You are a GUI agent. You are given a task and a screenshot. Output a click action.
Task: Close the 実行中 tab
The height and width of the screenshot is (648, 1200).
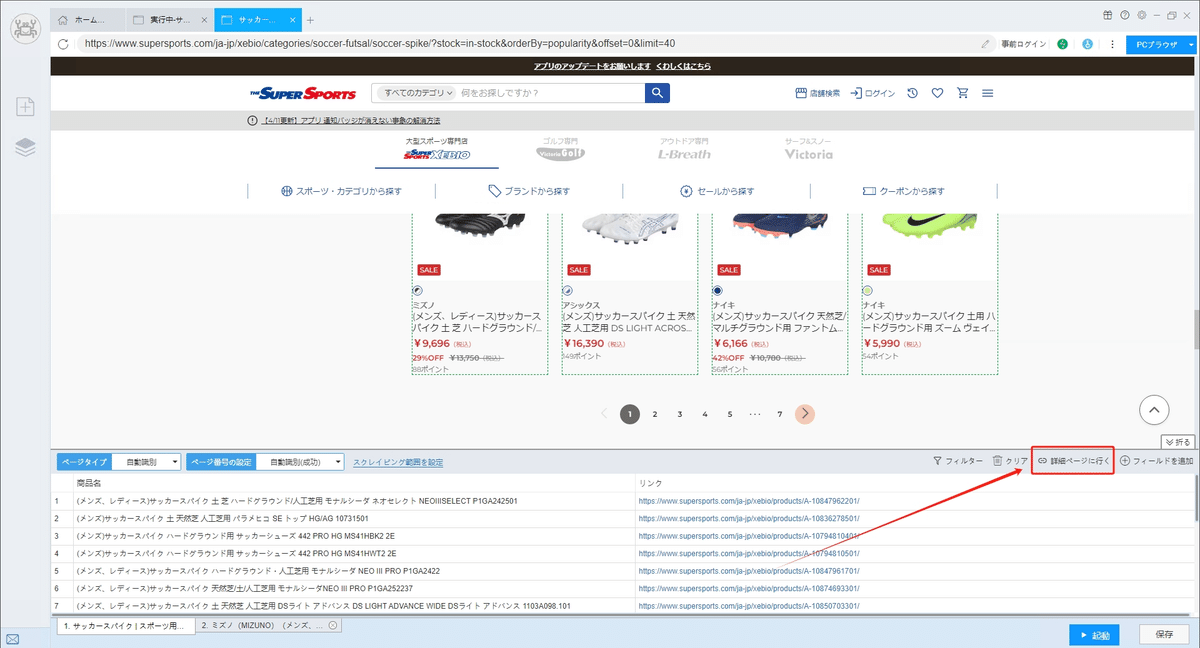click(204, 20)
